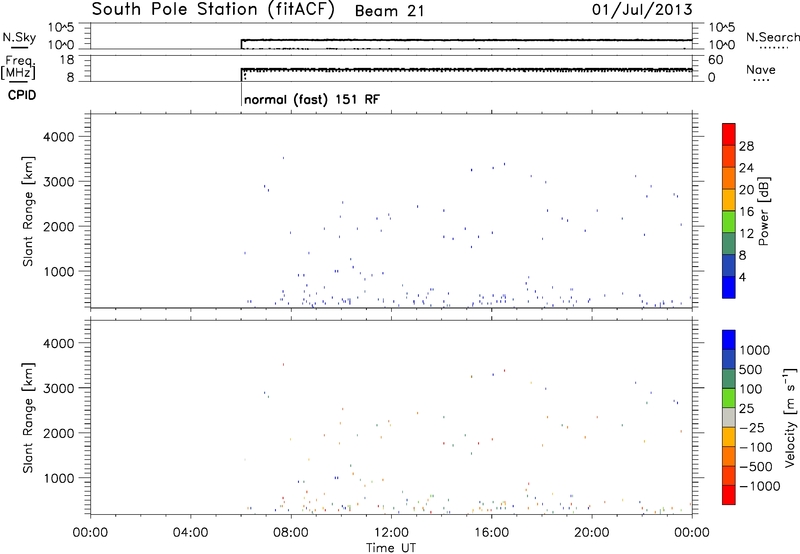Click the light green 12–16 dB Power swatch
This screenshot has height=554, width=800.
(729, 222)
